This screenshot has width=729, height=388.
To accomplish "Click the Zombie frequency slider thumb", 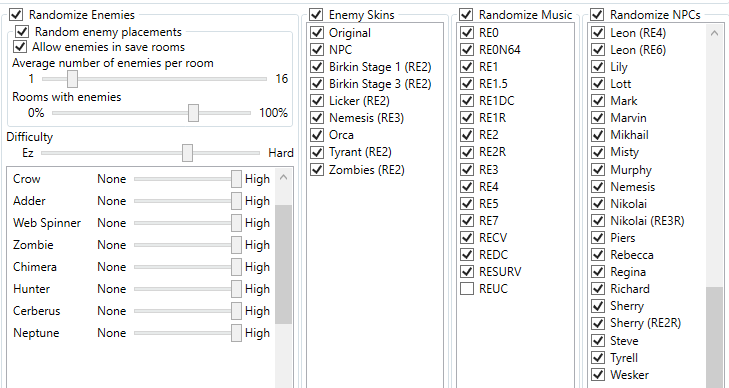I will (236, 245).
